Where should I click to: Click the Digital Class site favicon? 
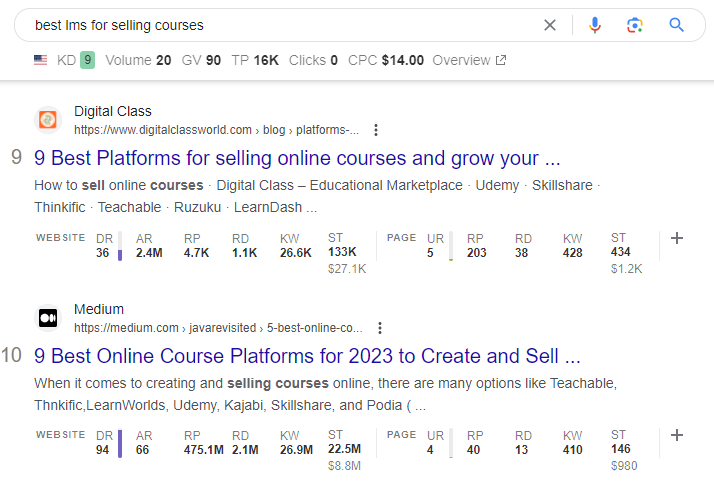(x=48, y=120)
